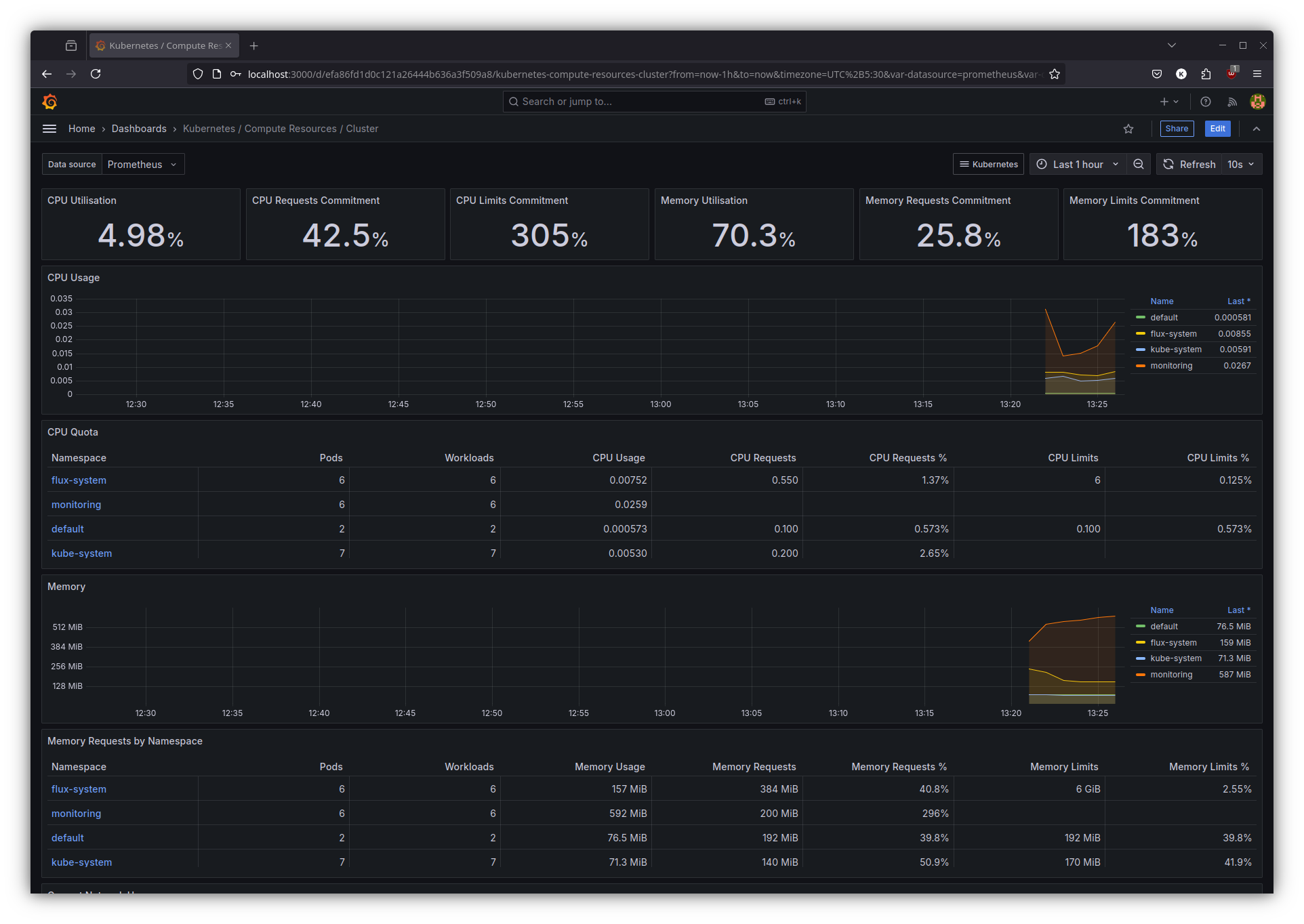This screenshot has width=1304, height=924.
Task: Open the news feed RSS icon
Action: coord(1232,102)
